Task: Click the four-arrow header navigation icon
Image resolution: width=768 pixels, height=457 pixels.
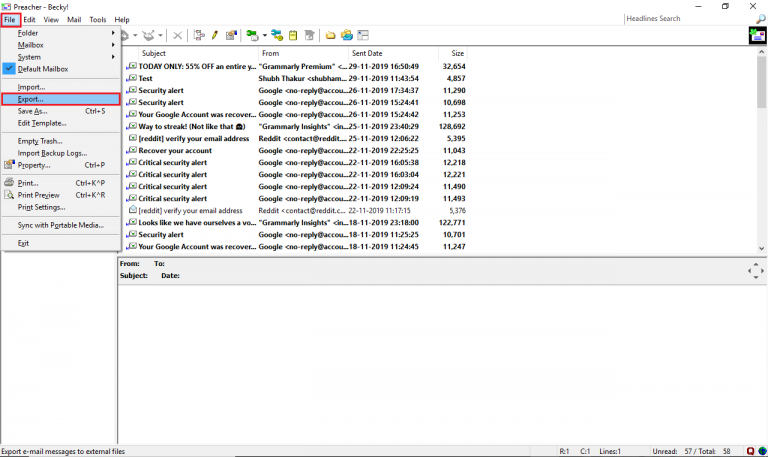Action: (x=756, y=270)
